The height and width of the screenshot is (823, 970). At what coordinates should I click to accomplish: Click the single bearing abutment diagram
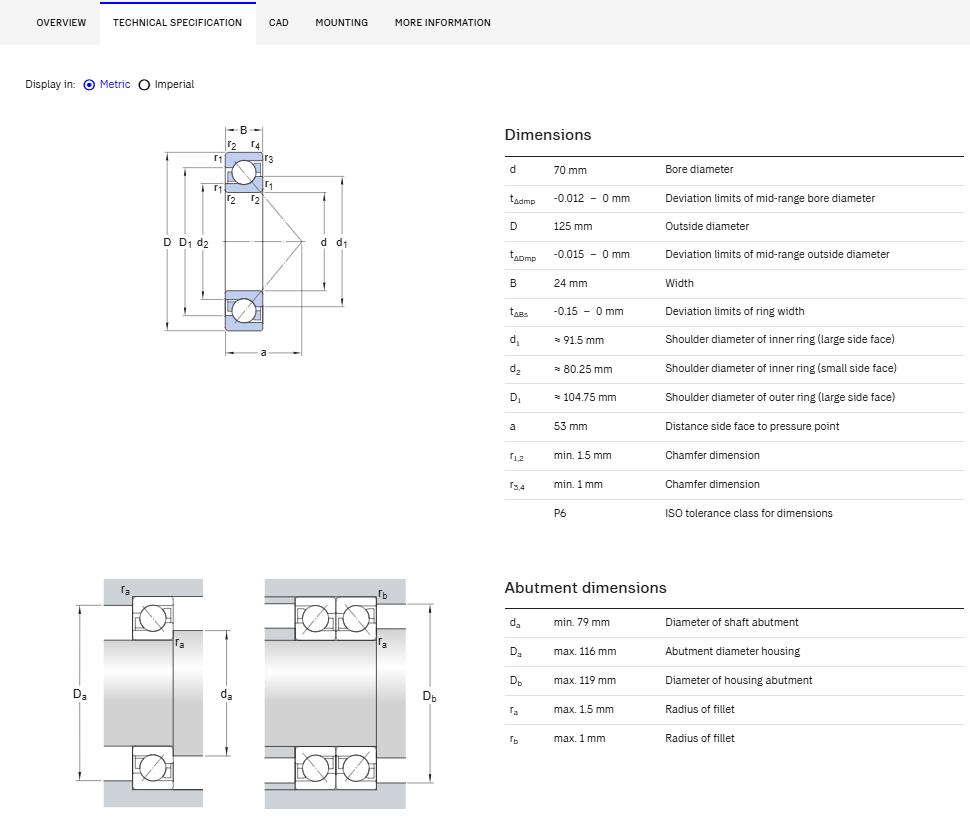pyautogui.click(x=153, y=694)
